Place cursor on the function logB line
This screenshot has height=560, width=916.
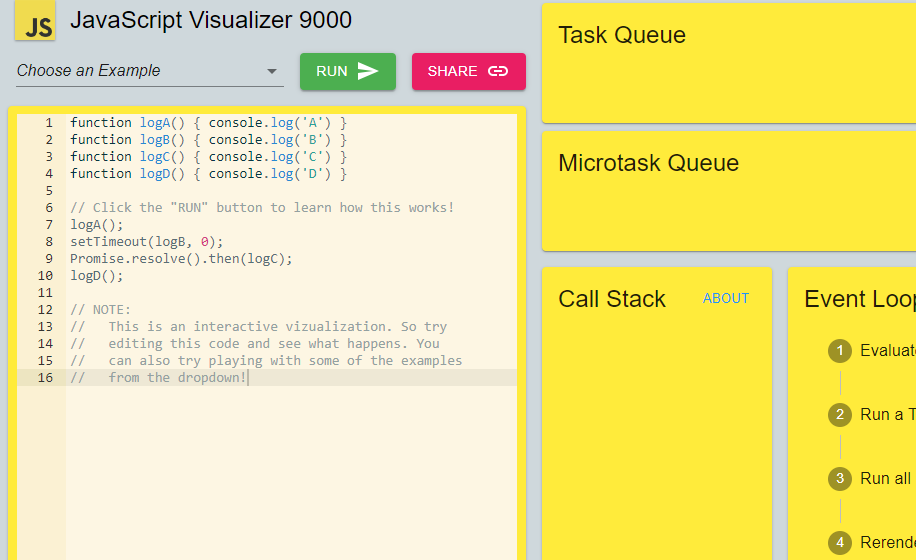pyautogui.click(x=209, y=140)
